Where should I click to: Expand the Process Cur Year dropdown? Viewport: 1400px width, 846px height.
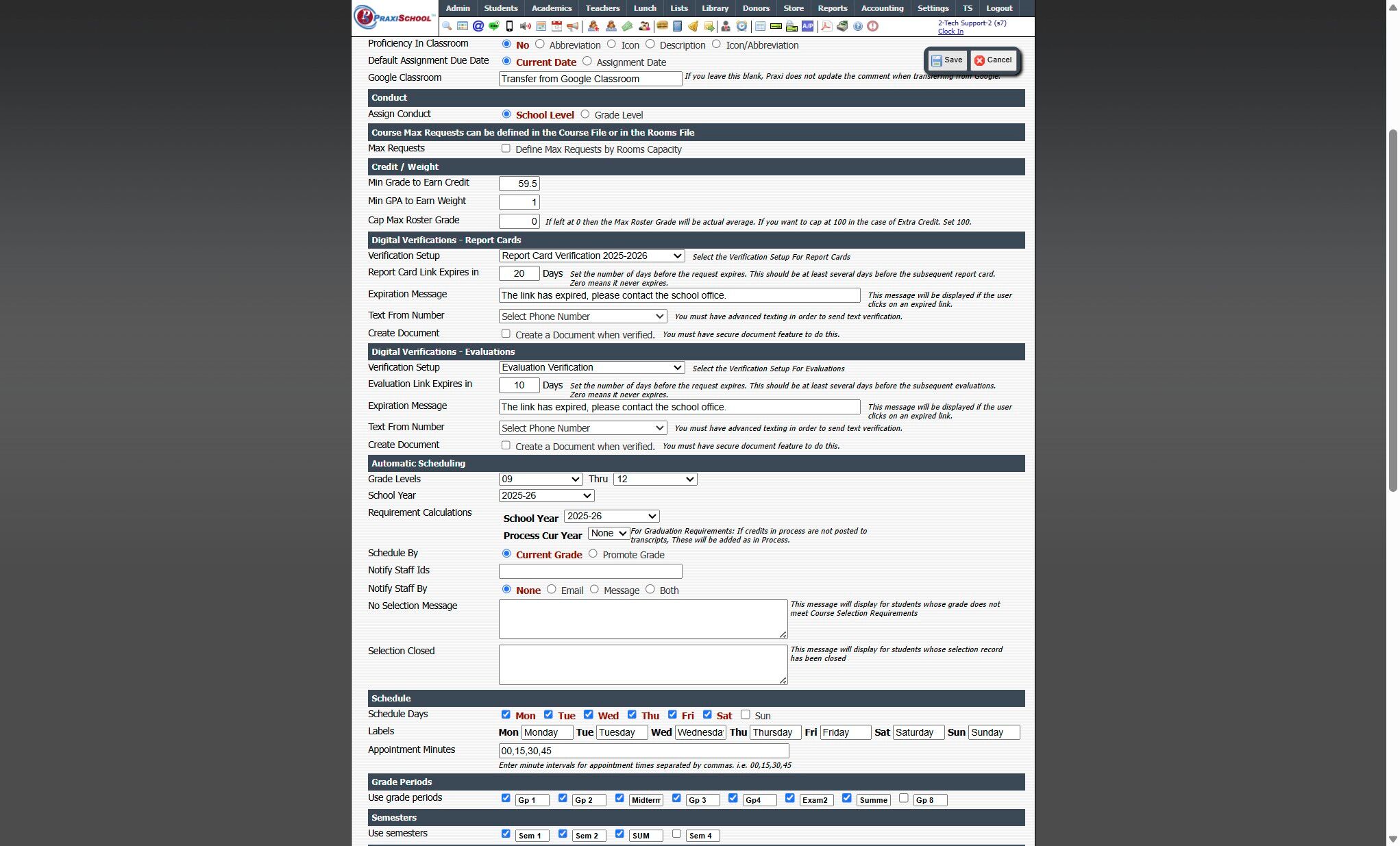(608, 533)
